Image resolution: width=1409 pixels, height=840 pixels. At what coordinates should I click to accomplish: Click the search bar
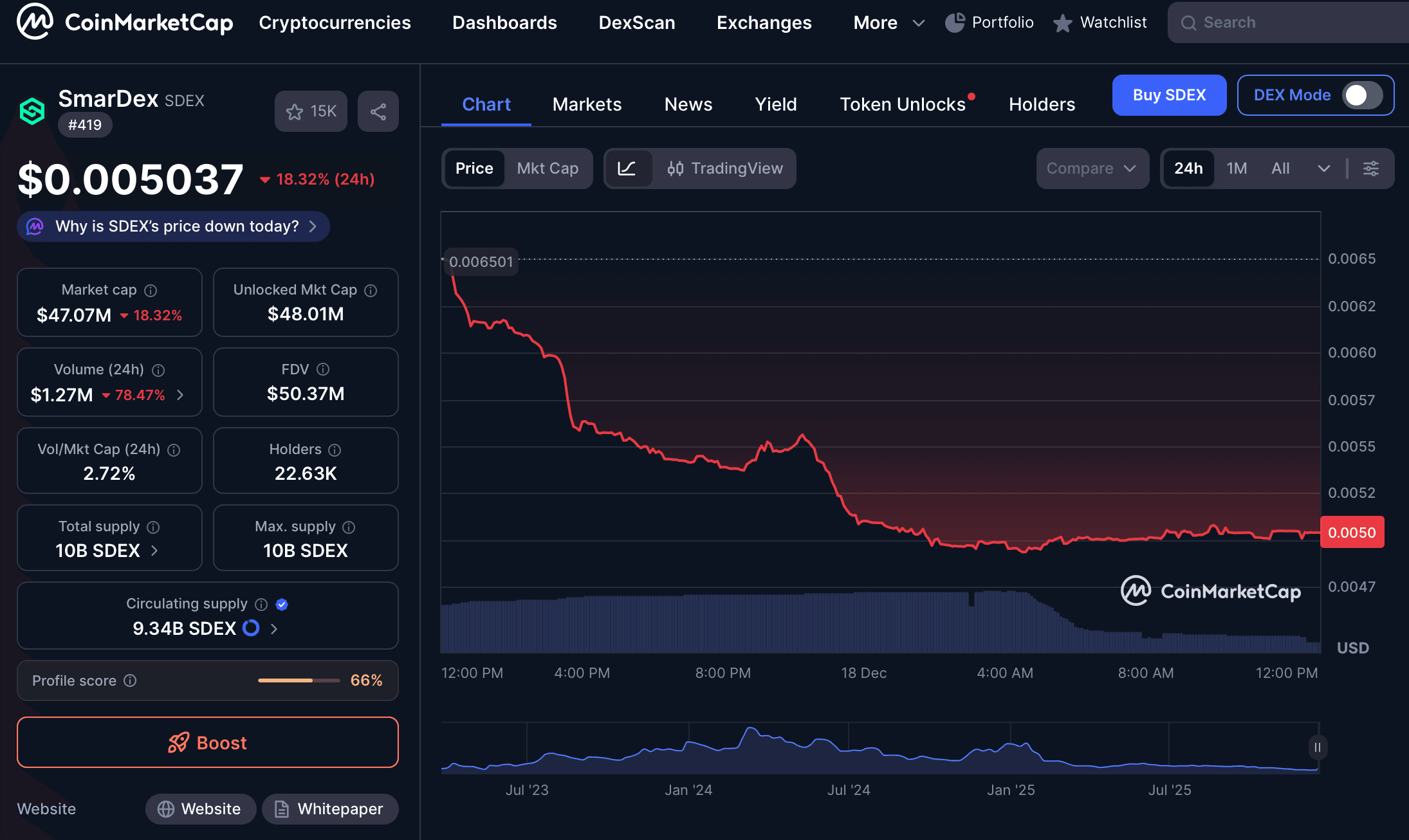click(x=1286, y=22)
